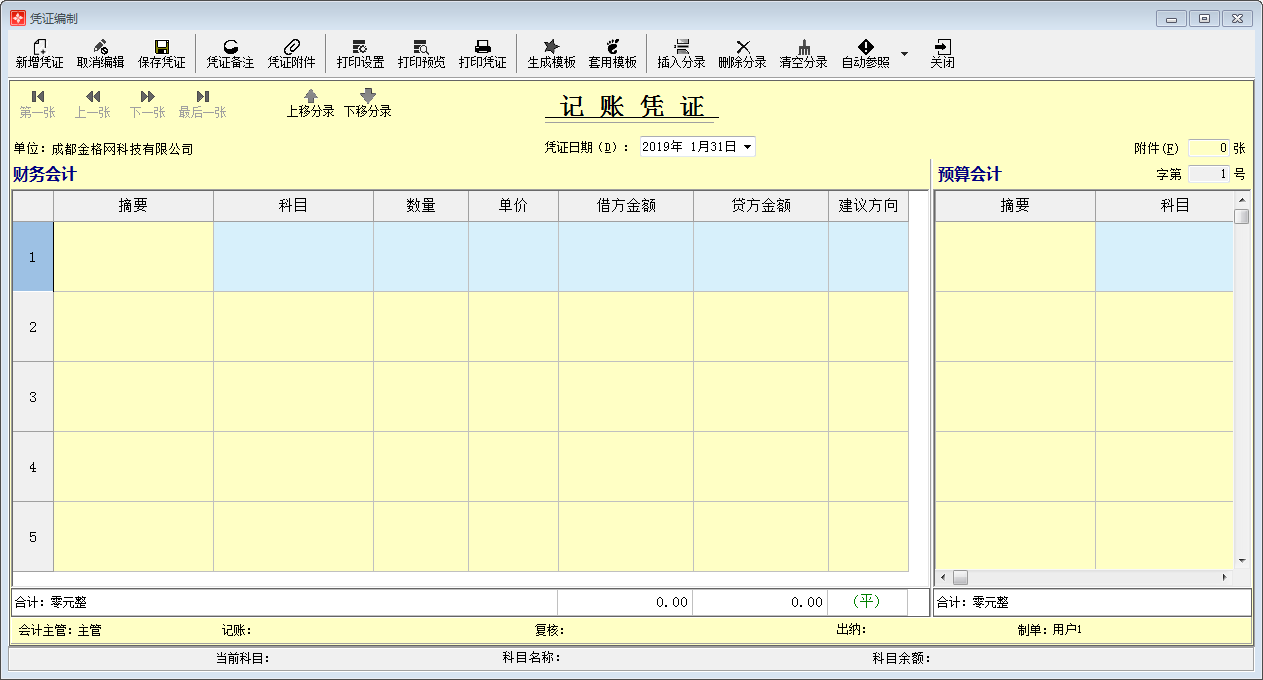Click 插入分录 insert entry icon
The image size is (1263, 680).
click(x=681, y=47)
